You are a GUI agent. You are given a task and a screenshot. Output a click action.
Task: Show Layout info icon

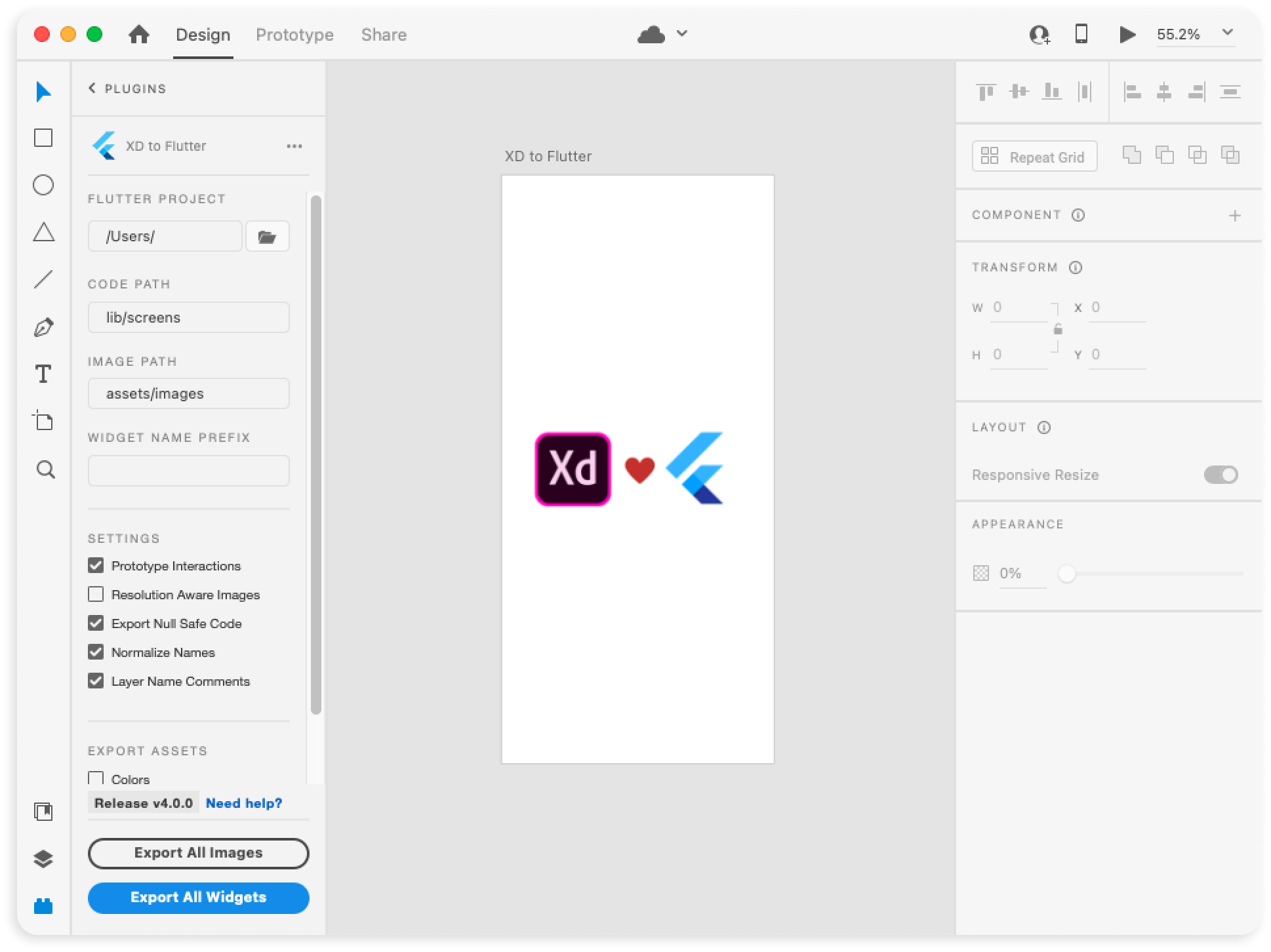tap(1044, 427)
